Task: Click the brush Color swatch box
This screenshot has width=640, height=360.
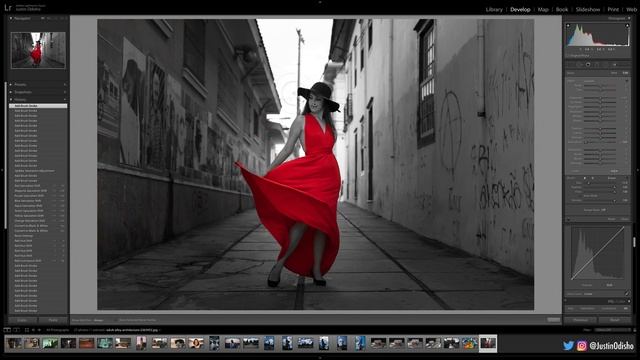Action: (614, 171)
